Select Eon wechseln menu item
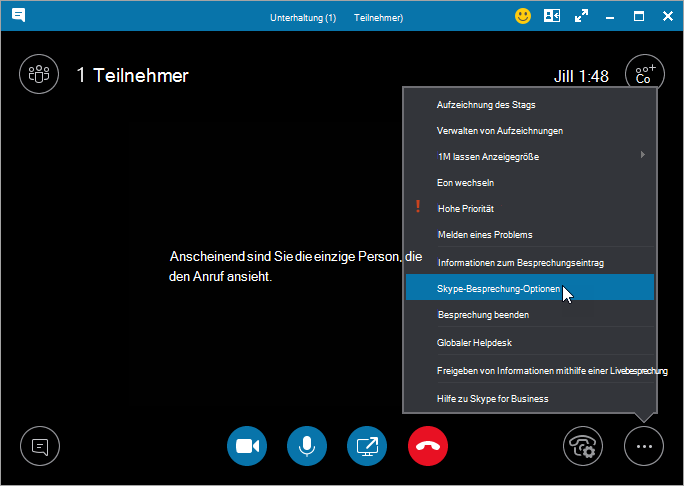684x486 pixels. point(530,183)
